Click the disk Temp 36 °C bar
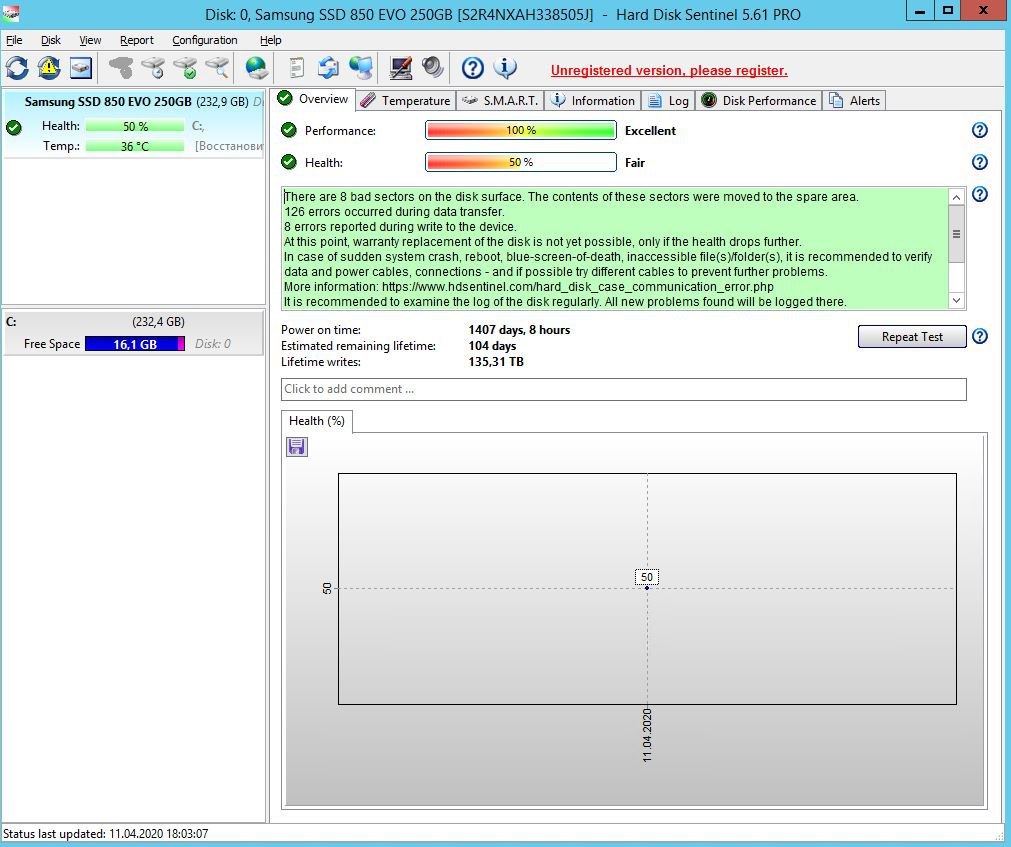1011x847 pixels. point(135,146)
